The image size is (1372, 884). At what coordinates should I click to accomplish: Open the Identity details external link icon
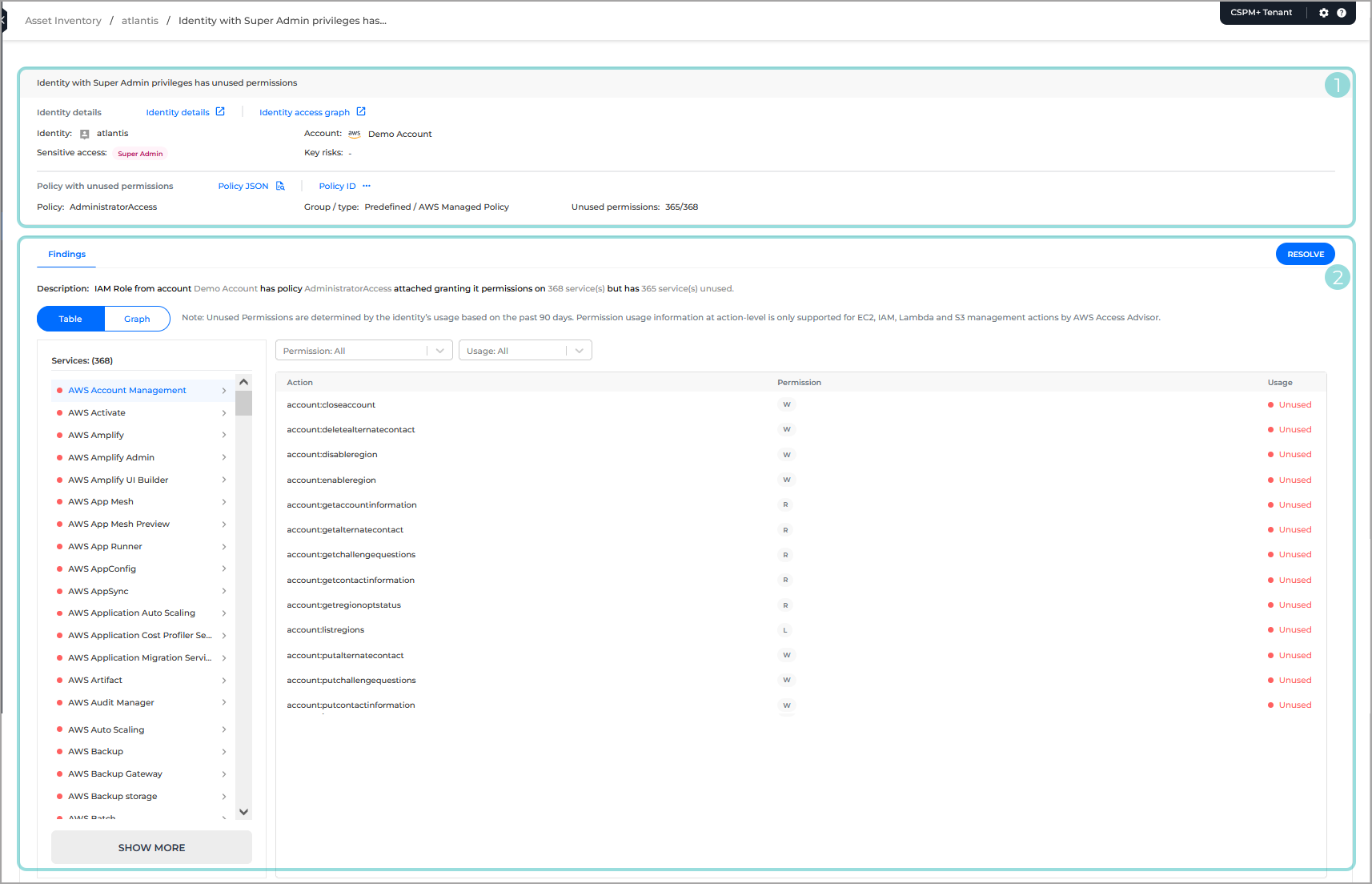tap(221, 111)
